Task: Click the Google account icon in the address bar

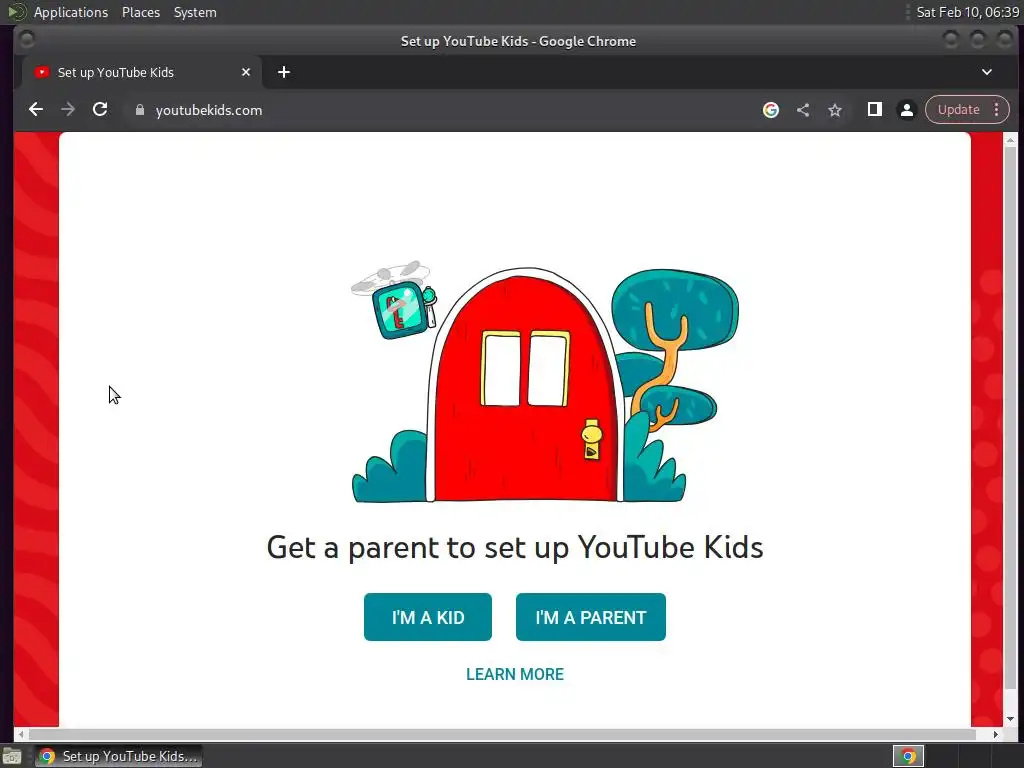Action: [x=771, y=110]
